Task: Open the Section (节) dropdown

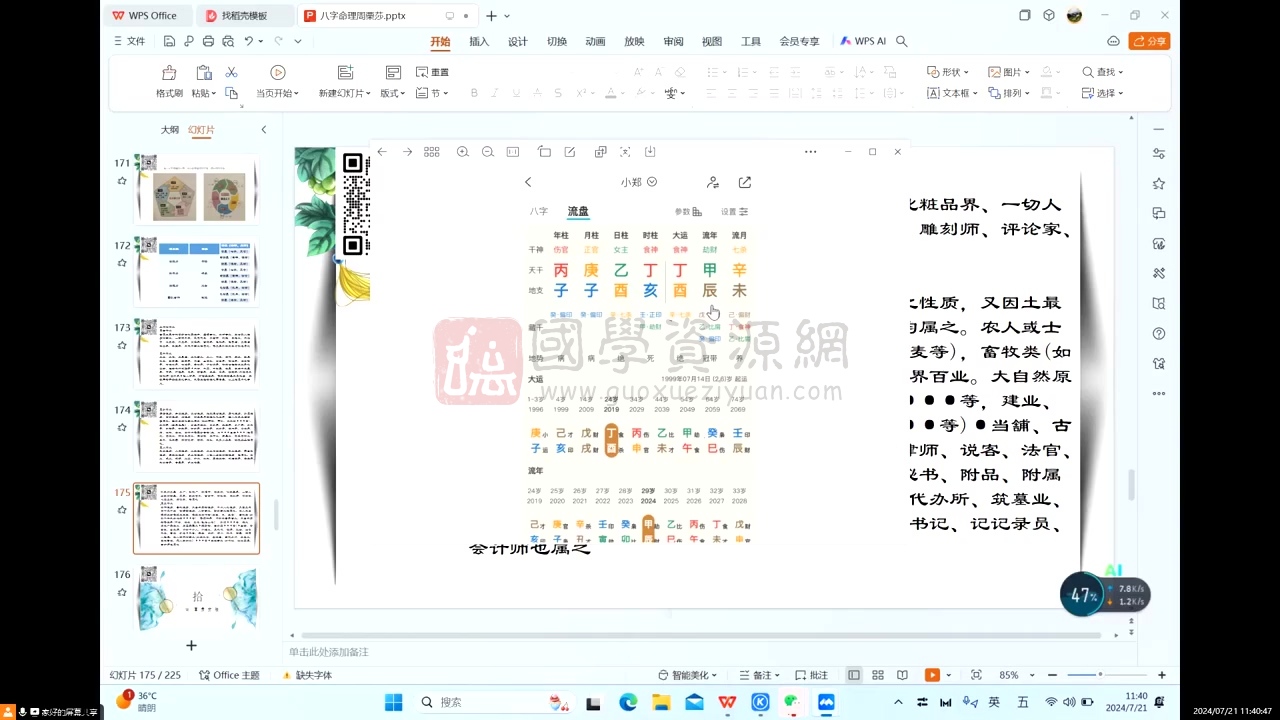Action: click(x=432, y=93)
